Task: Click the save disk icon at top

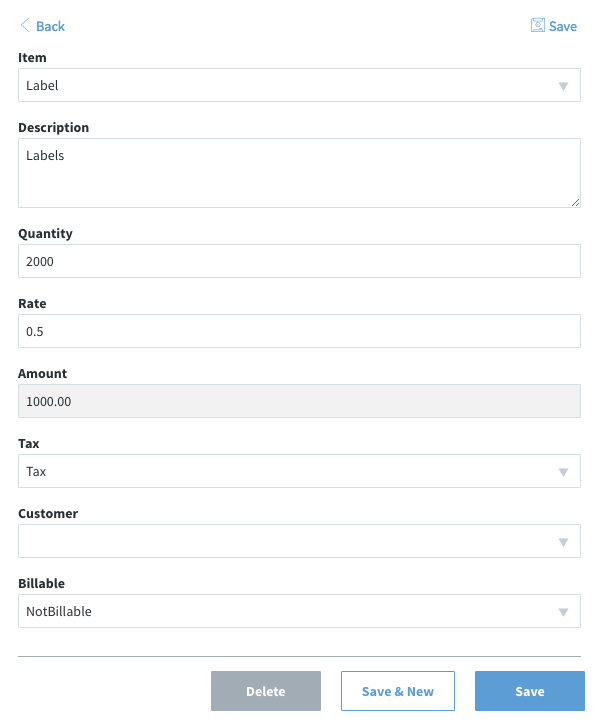Action: 537,25
